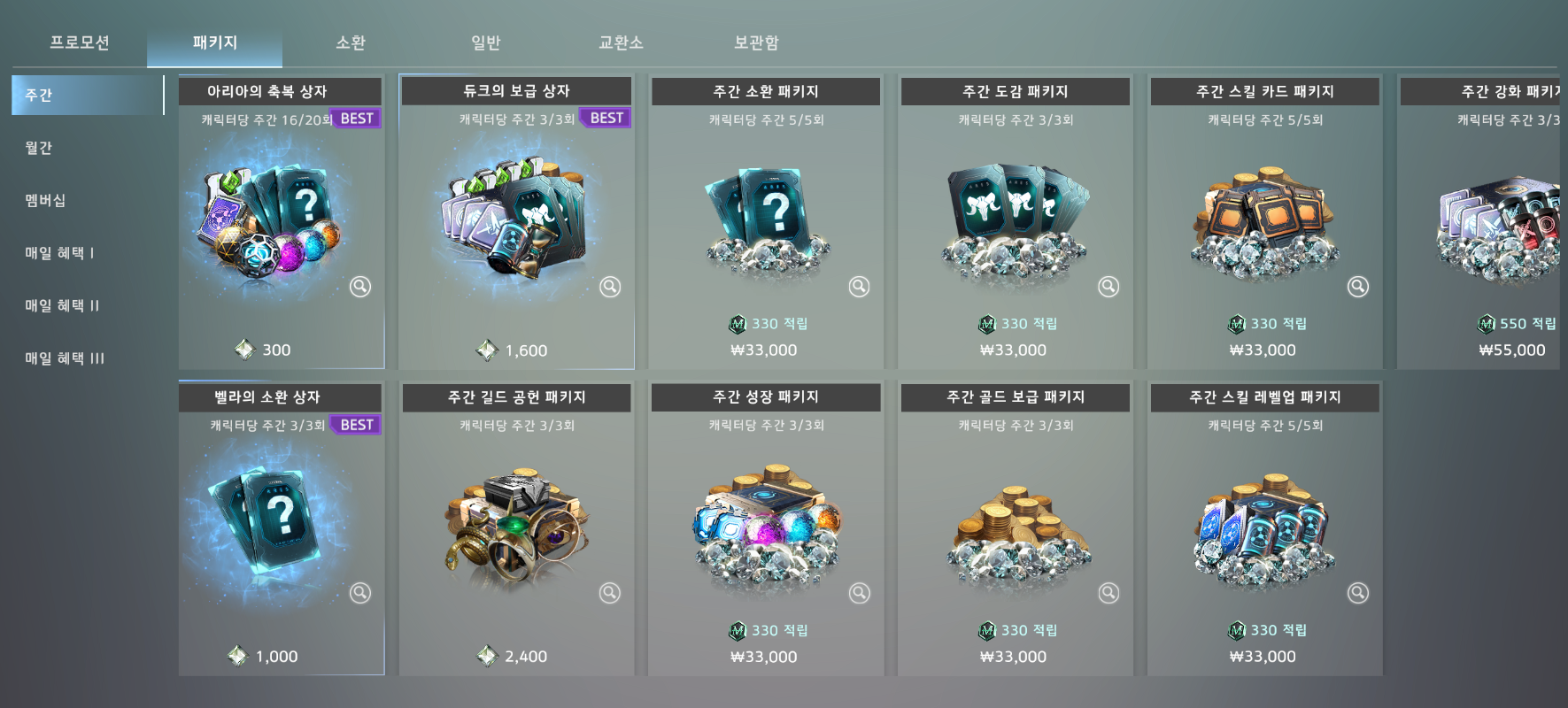
Task: Open details magnifier on 주간 길드 공헌 패키지
Action: point(610,593)
